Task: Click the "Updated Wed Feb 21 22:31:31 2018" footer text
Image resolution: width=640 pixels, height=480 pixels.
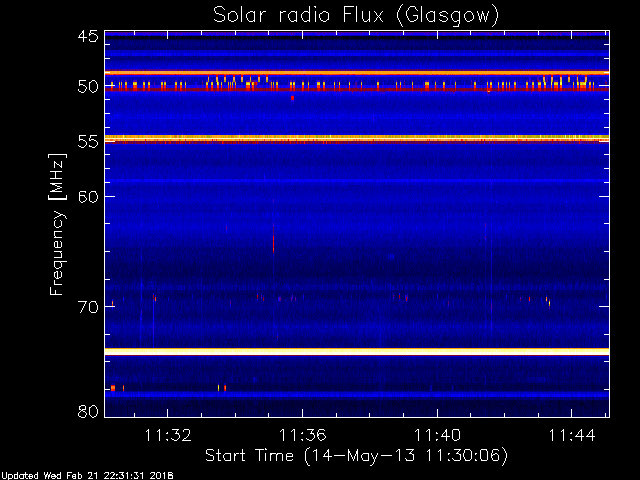Action: (87, 476)
